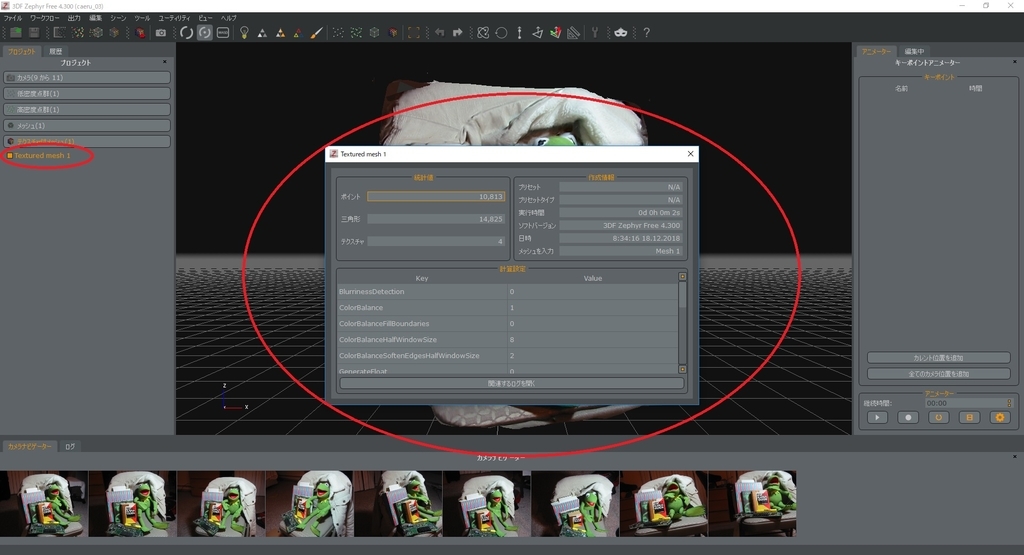Switch to the 履歴 tab
Image resolution: width=1024 pixels, height=555 pixels.
56,51
